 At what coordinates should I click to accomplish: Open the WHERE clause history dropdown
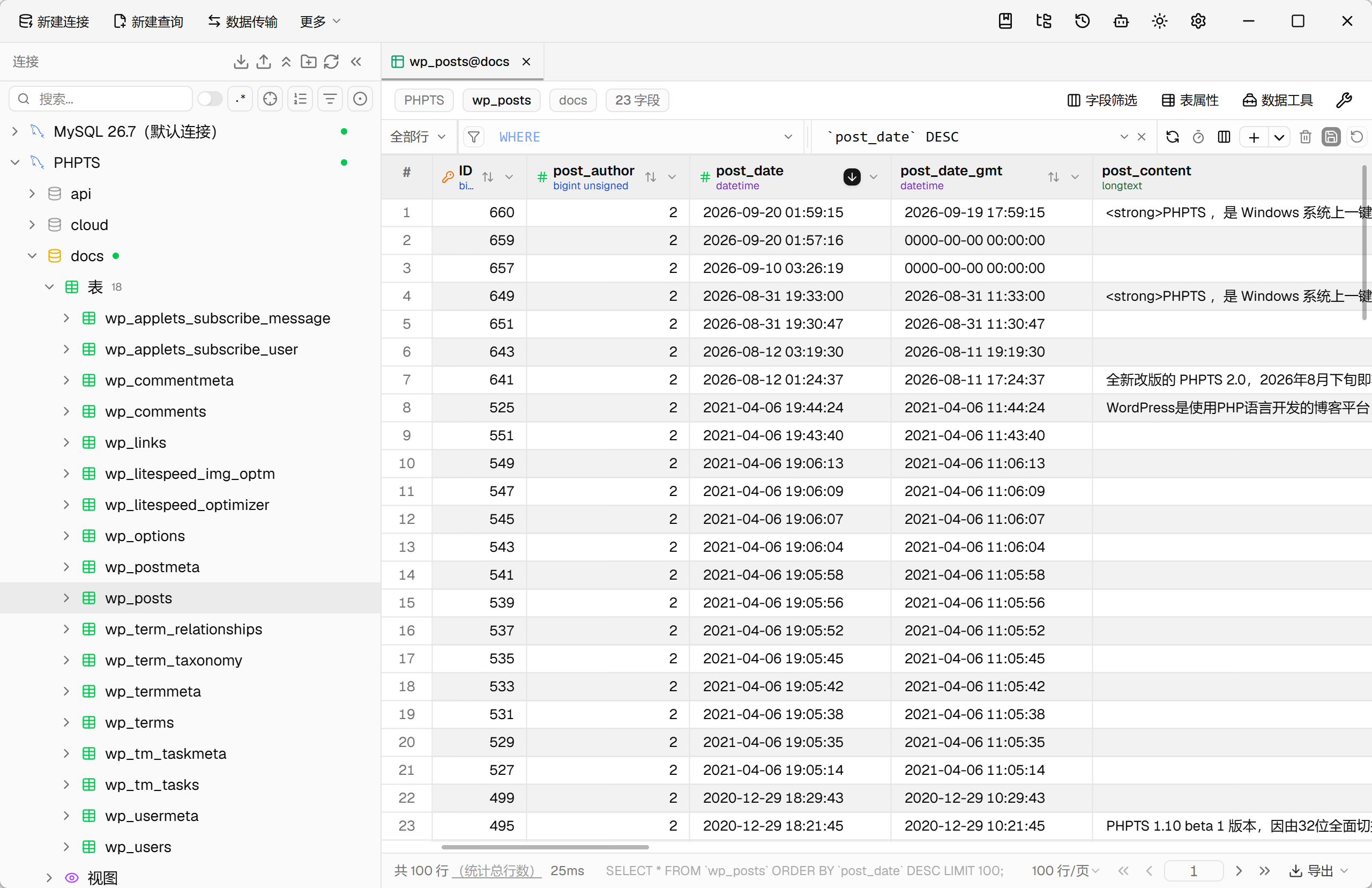pyautogui.click(x=788, y=137)
